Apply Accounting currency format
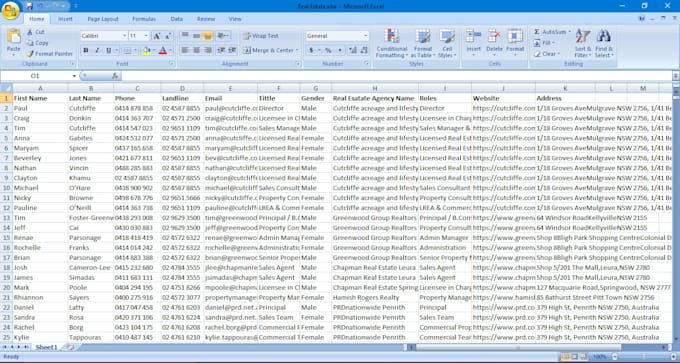The image size is (680, 363). coord(311,50)
